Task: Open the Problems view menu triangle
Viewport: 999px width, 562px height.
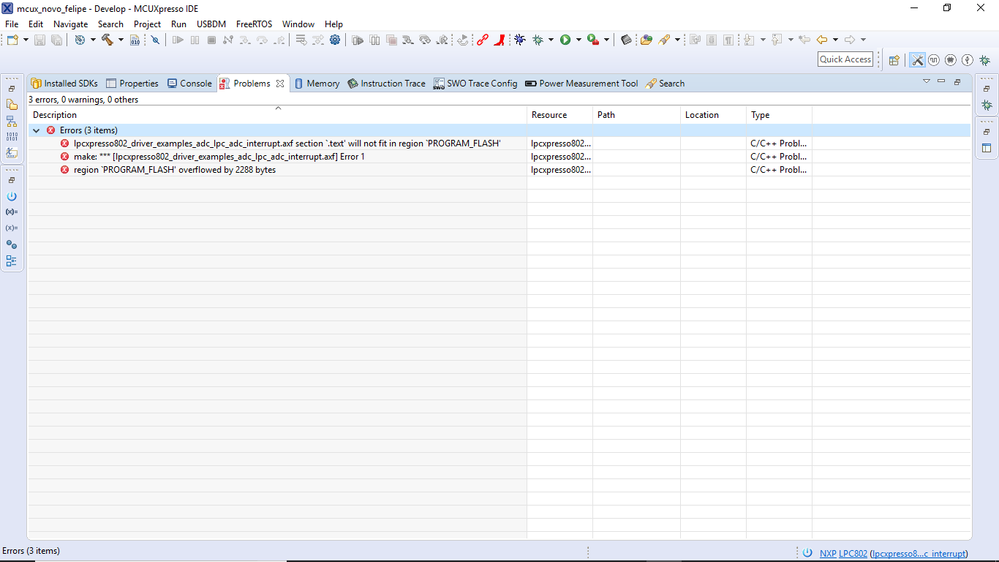Action: tap(926, 82)
